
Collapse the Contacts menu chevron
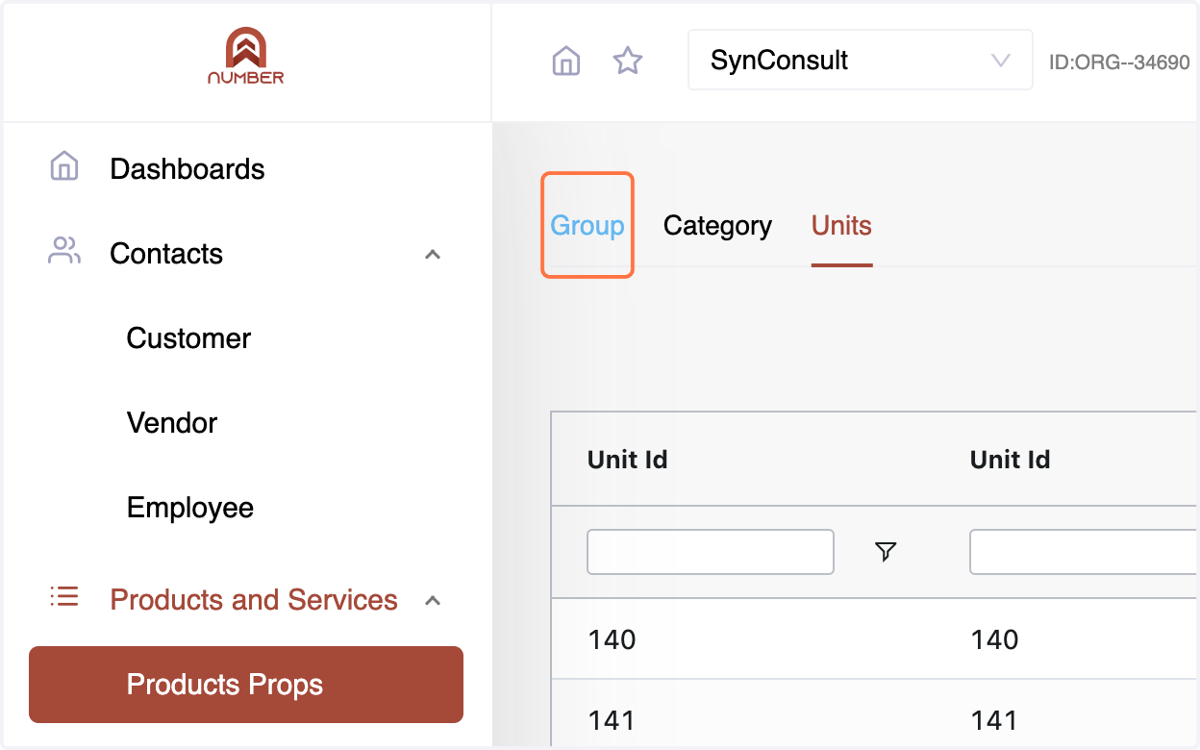point(433,254)
